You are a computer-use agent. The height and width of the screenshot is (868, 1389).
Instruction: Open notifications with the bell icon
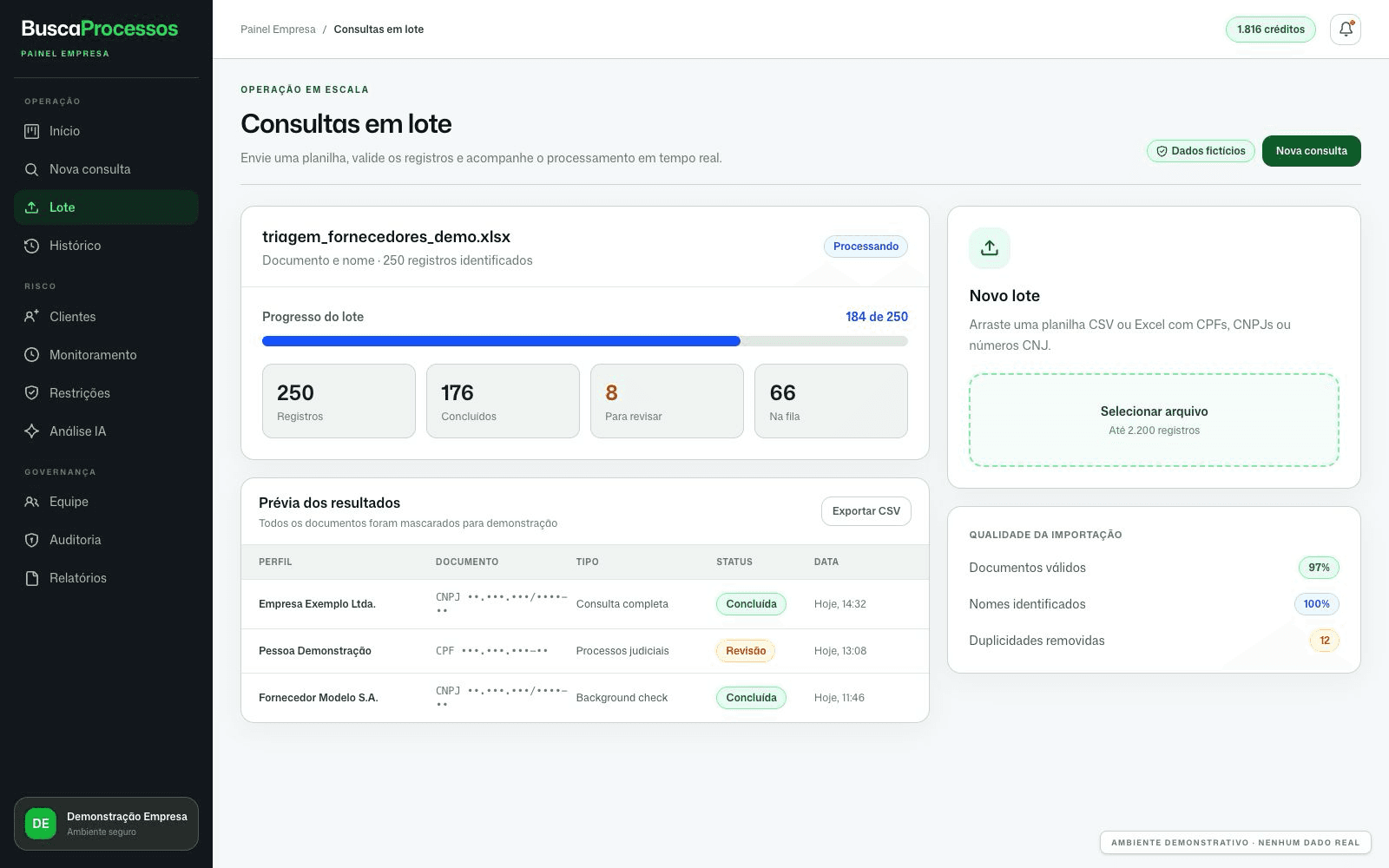tap(1346, 30)
